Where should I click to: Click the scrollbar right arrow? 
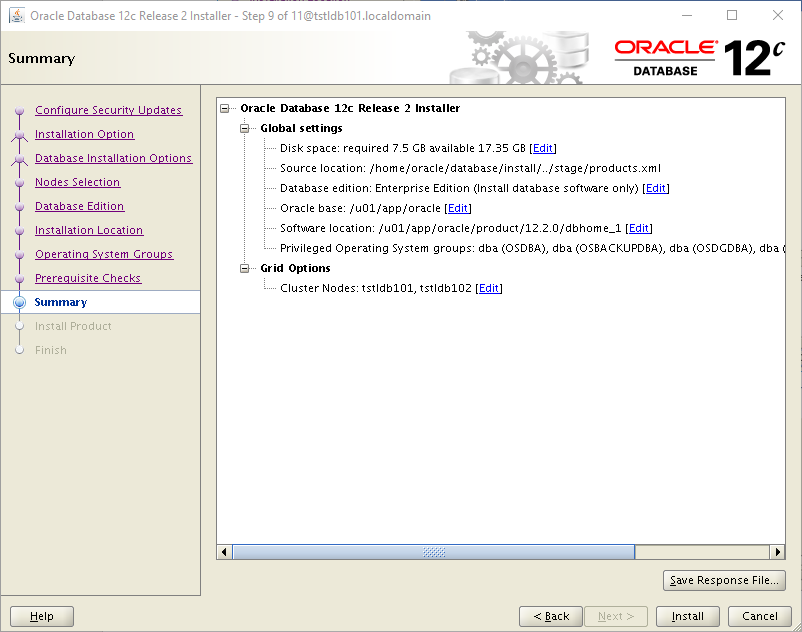click(x=777, y=552)
